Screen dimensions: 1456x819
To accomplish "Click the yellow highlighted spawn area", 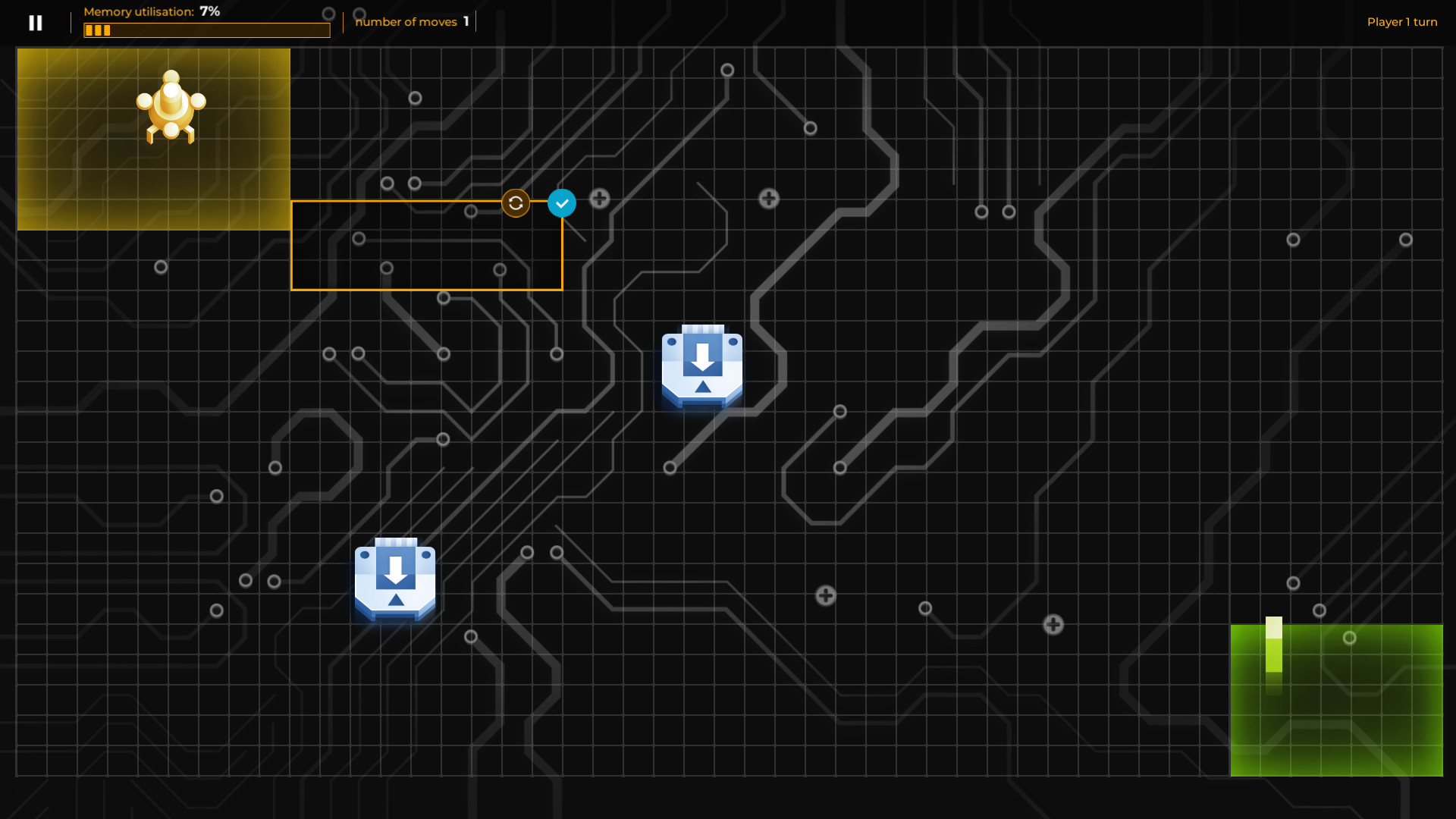I will click(153, 139).
